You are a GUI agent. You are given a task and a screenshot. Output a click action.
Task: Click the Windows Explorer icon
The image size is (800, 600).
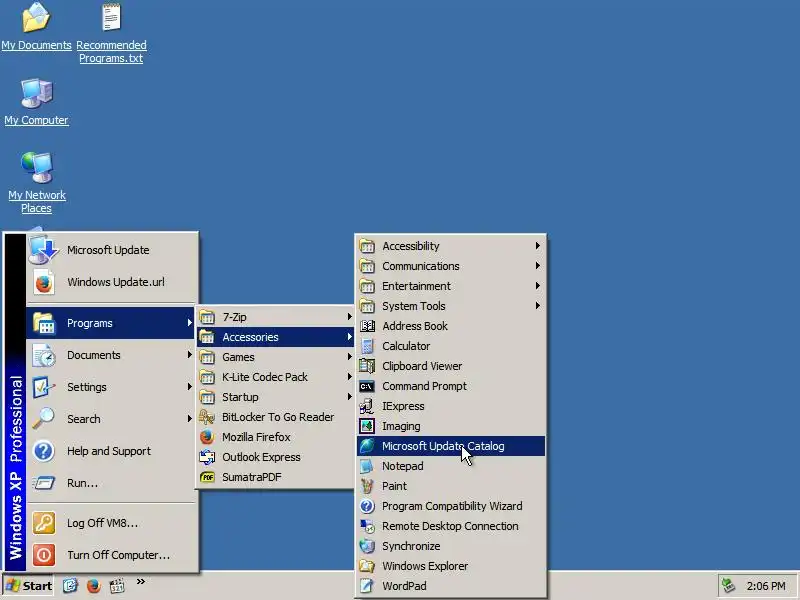pos(367,566)
